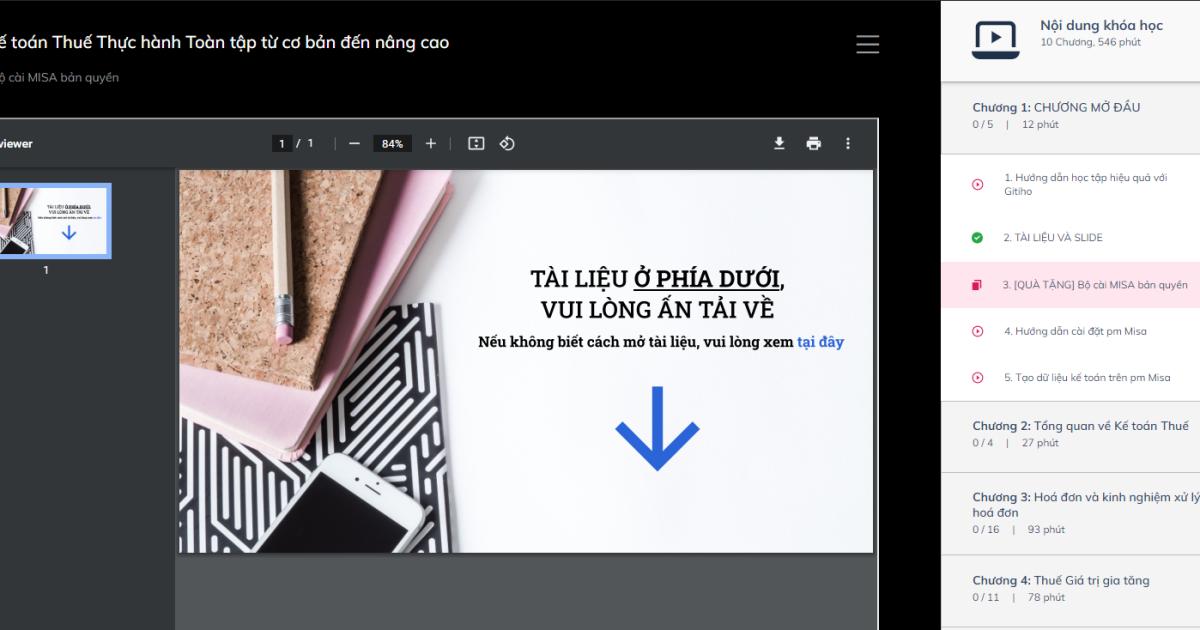Click play icon of lesson 1 Gitiho
This screenshot has width=1200, height=630.
(977, 184)
